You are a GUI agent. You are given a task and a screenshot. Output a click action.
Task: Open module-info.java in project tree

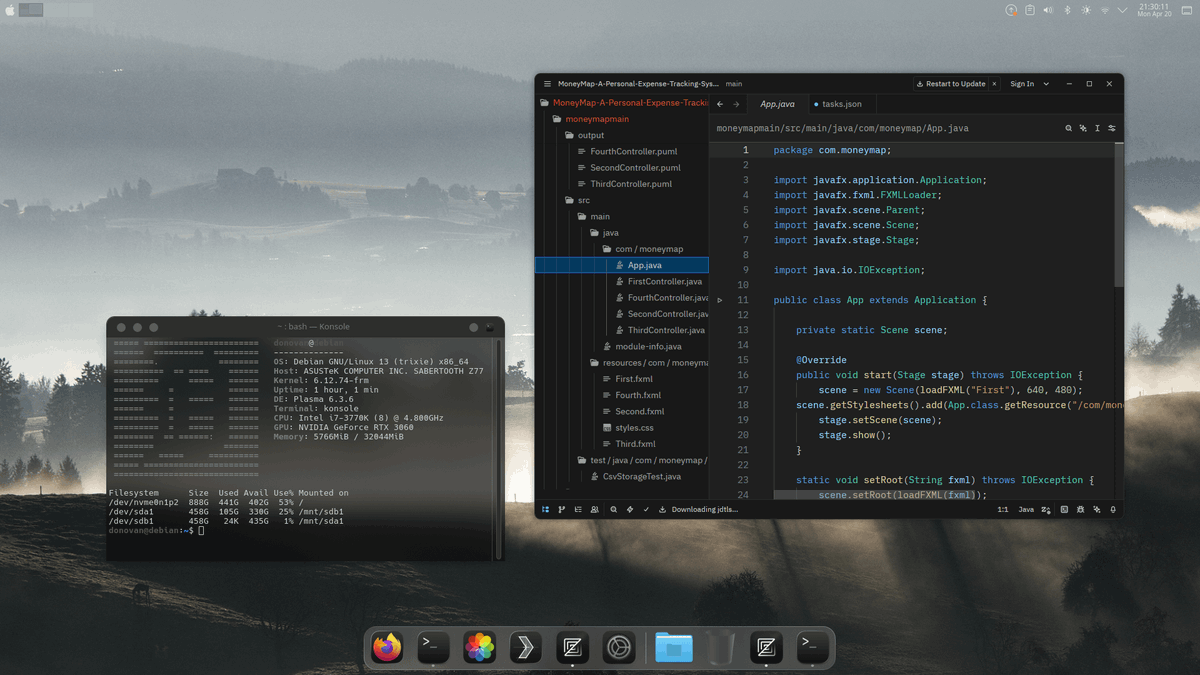[622, 346]
